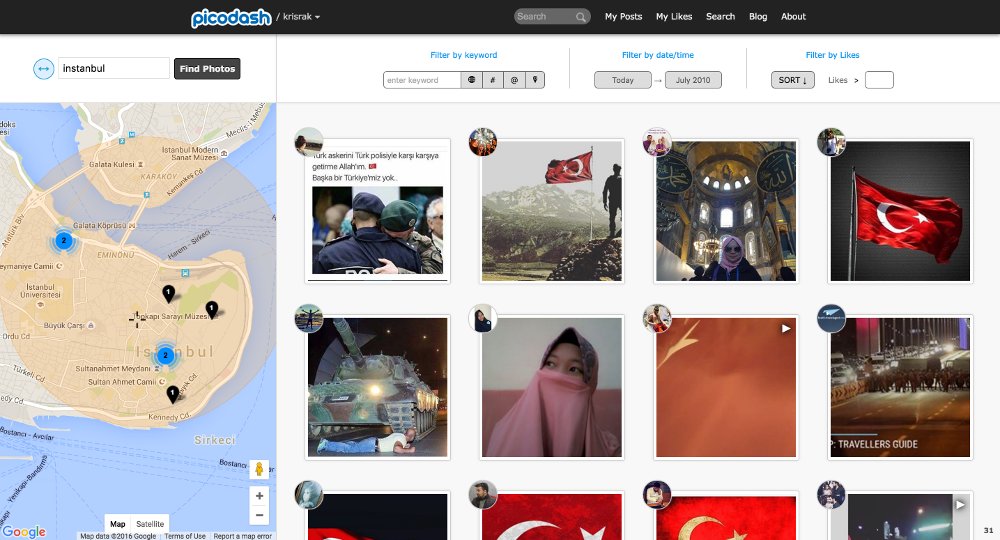Play the red-orange flag video post
The image size is (1000, 540).
726,387
